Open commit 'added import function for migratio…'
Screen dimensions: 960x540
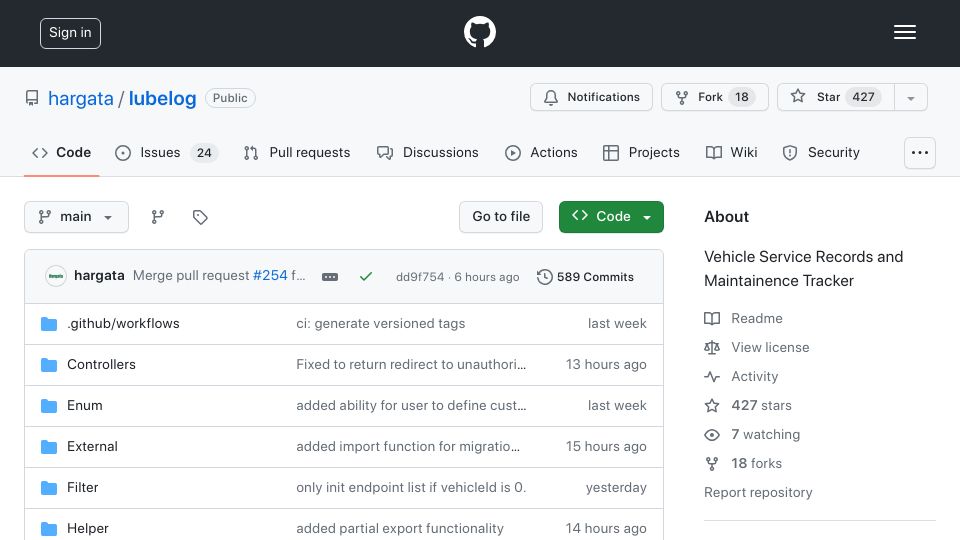(408, 446)
